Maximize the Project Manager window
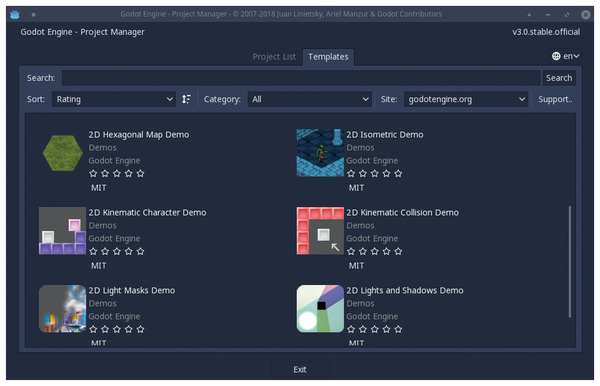600x386 pixels. pyautogui.click(x=567, y=15)
